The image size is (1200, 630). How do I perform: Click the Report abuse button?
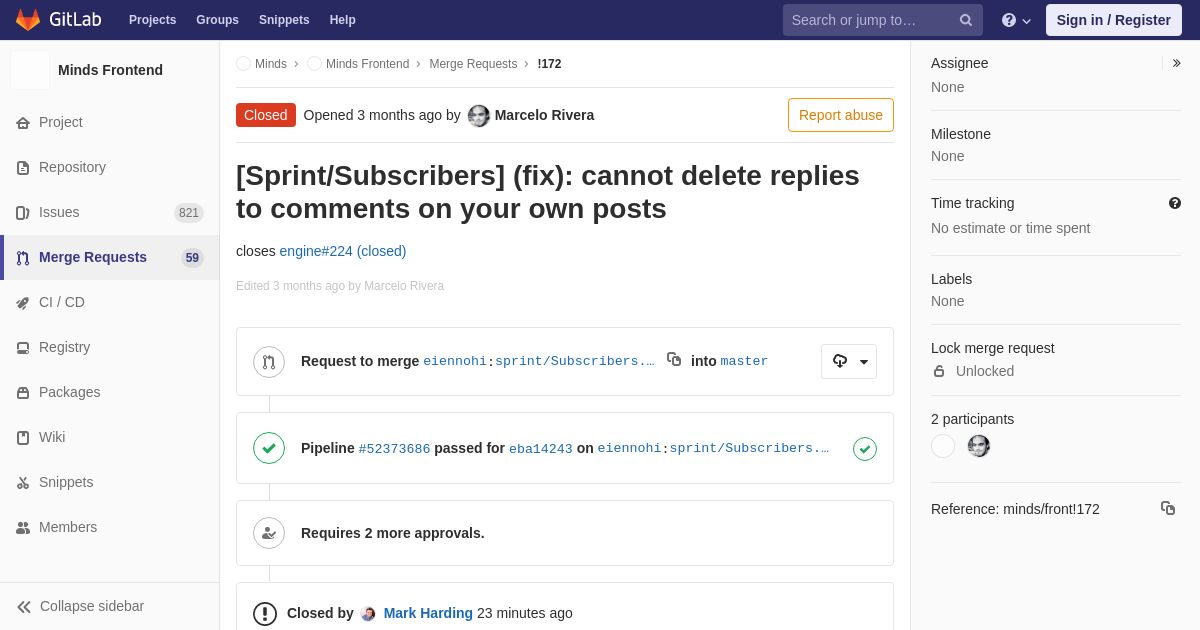pos(841,115)
